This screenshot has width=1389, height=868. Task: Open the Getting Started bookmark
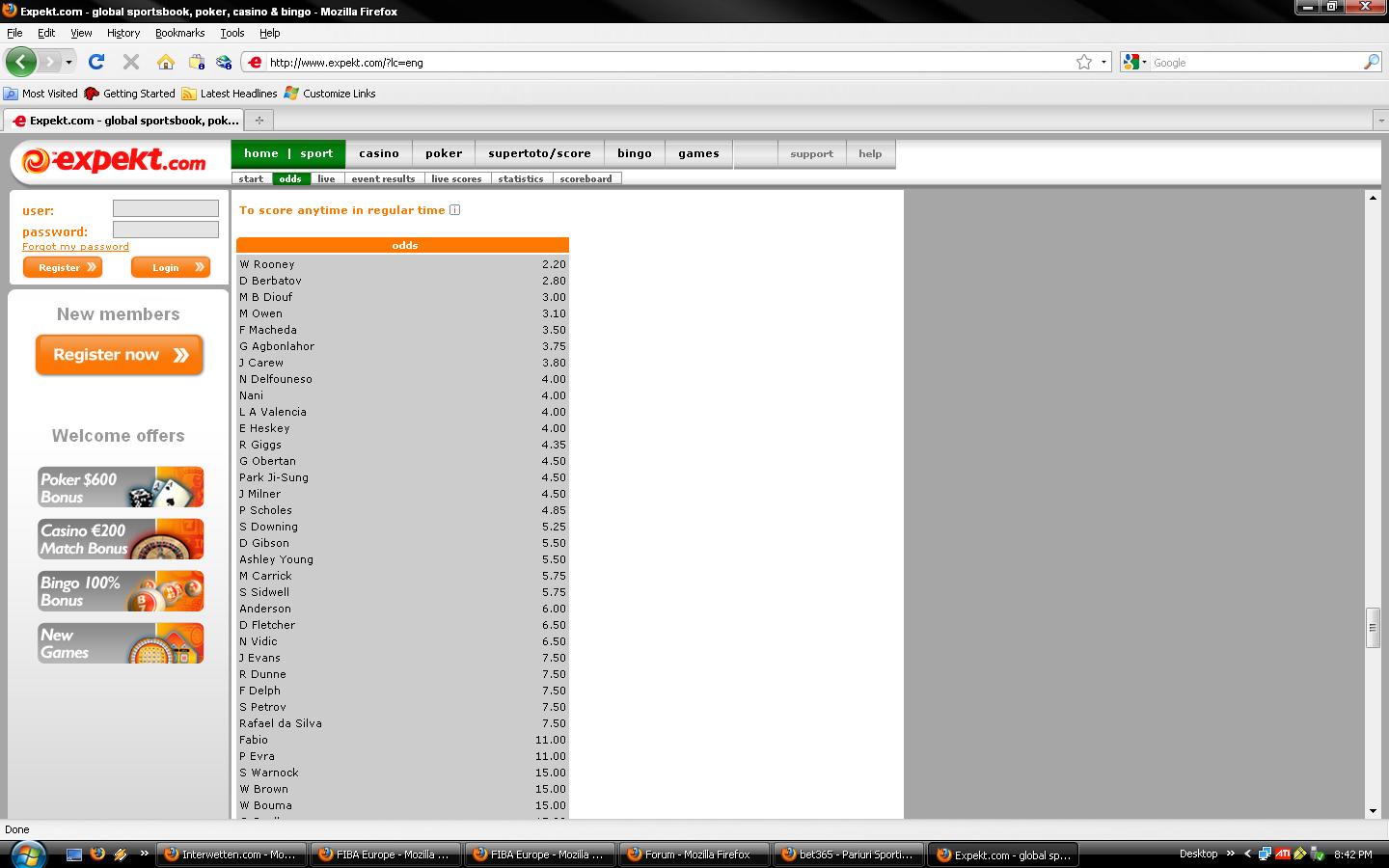130,94
